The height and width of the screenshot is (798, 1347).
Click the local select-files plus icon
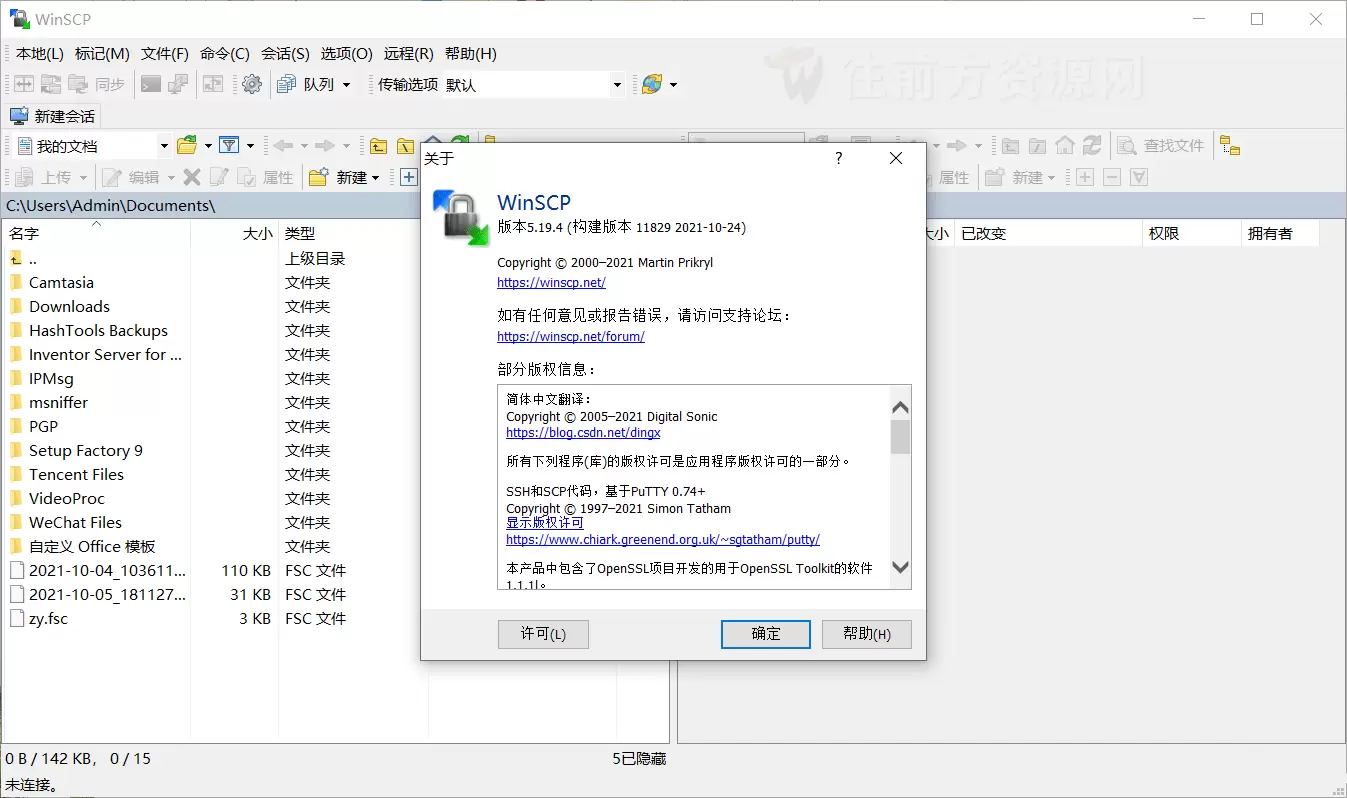(x=408, y=177)
